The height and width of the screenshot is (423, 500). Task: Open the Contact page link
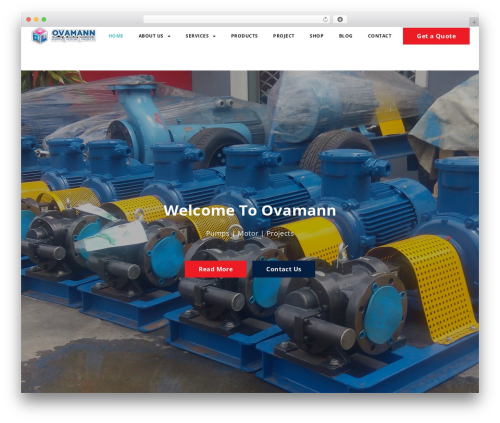point(380,36)
